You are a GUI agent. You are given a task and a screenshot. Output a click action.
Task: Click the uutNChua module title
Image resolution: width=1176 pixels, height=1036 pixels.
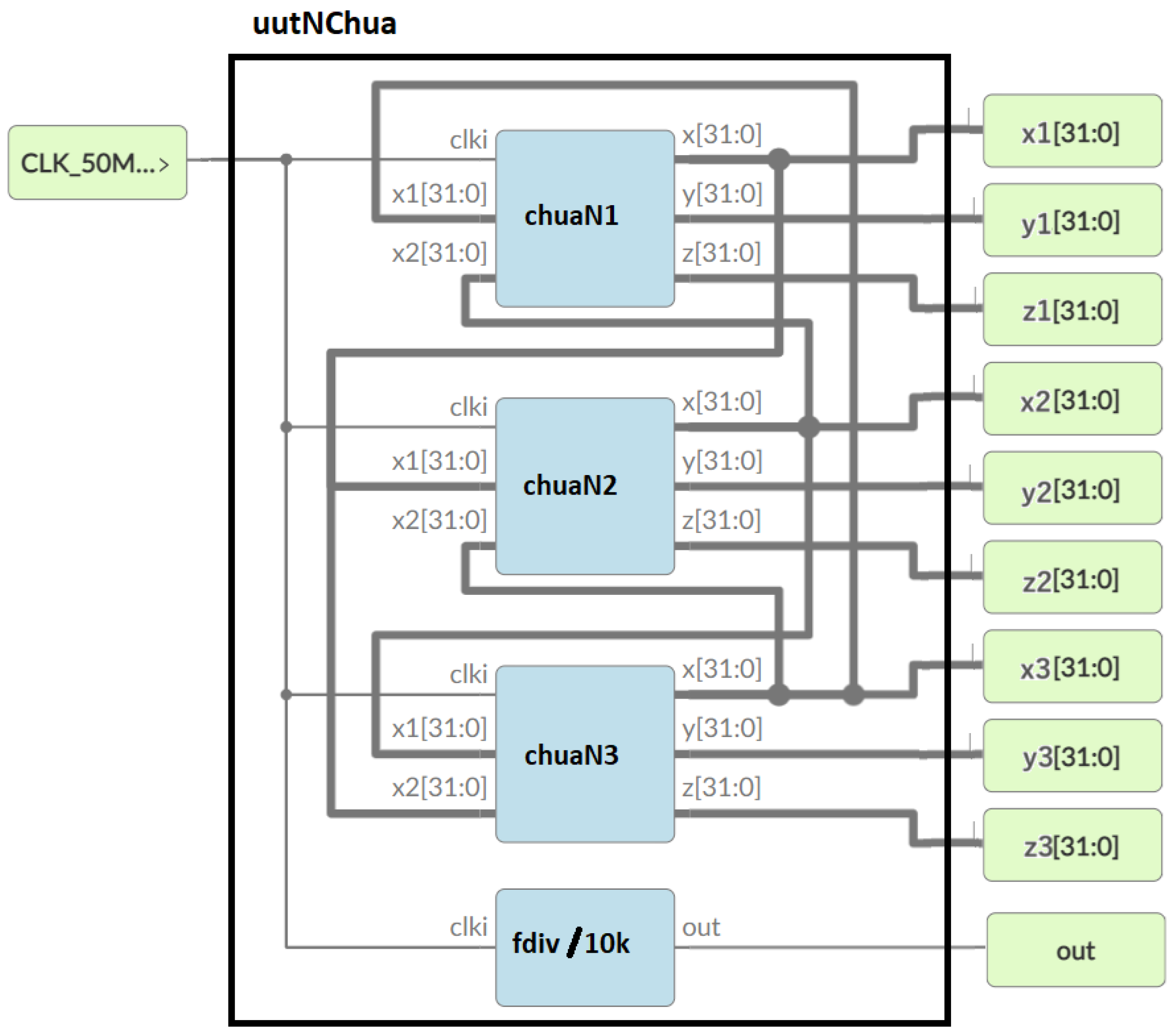[324, 24]
